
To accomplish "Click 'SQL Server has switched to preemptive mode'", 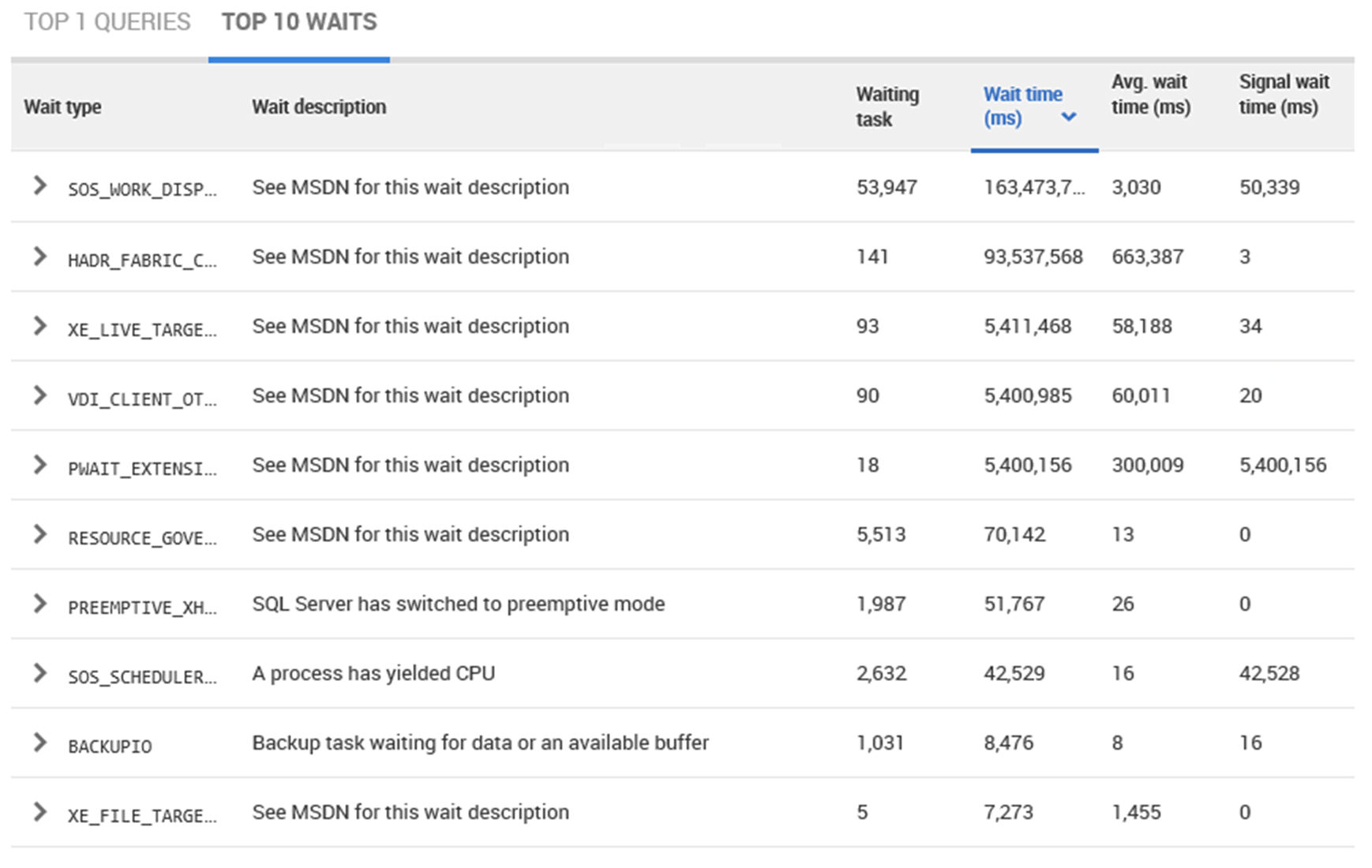I will pos(459,604).
